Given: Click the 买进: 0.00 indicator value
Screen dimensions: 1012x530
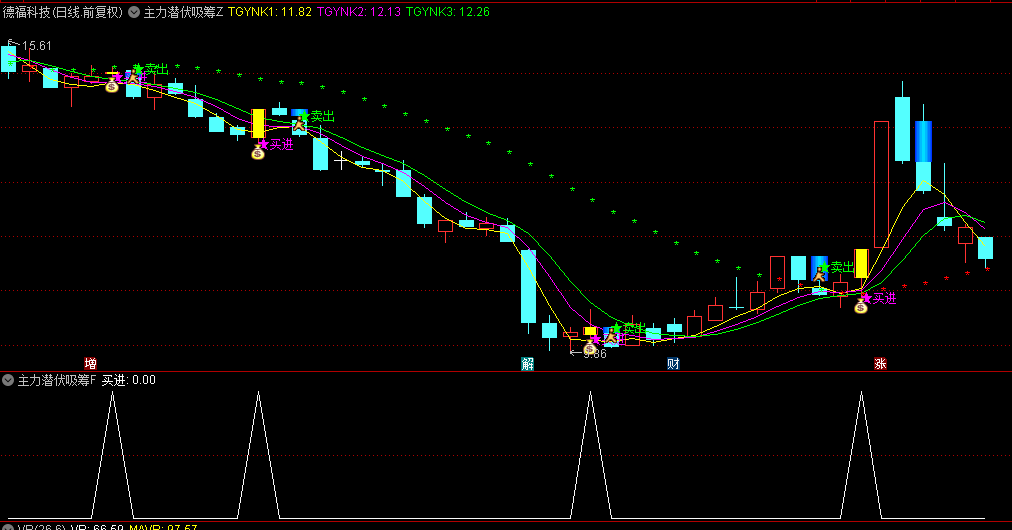Looking at the screenshot, I should click(128, 380).
